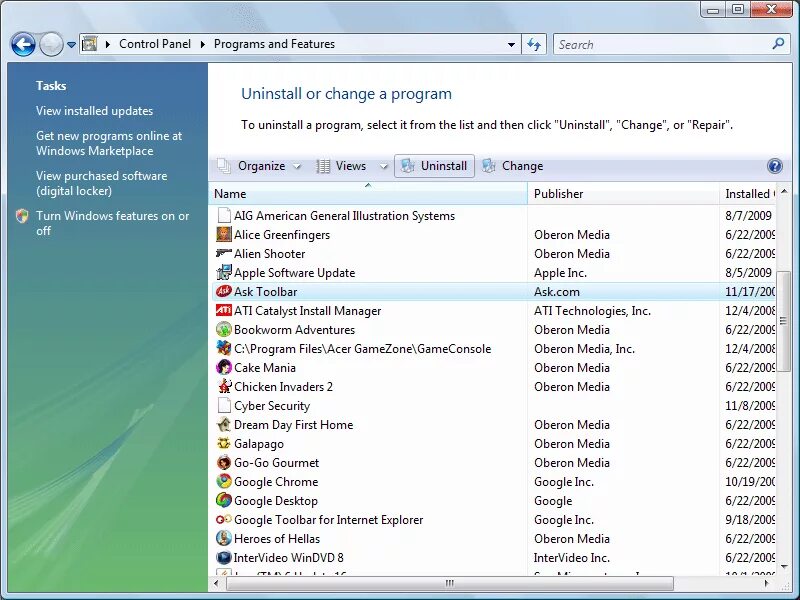800x600 pixels.
Task: Click the Google Chrome icon
Action: tap(223, 481)
